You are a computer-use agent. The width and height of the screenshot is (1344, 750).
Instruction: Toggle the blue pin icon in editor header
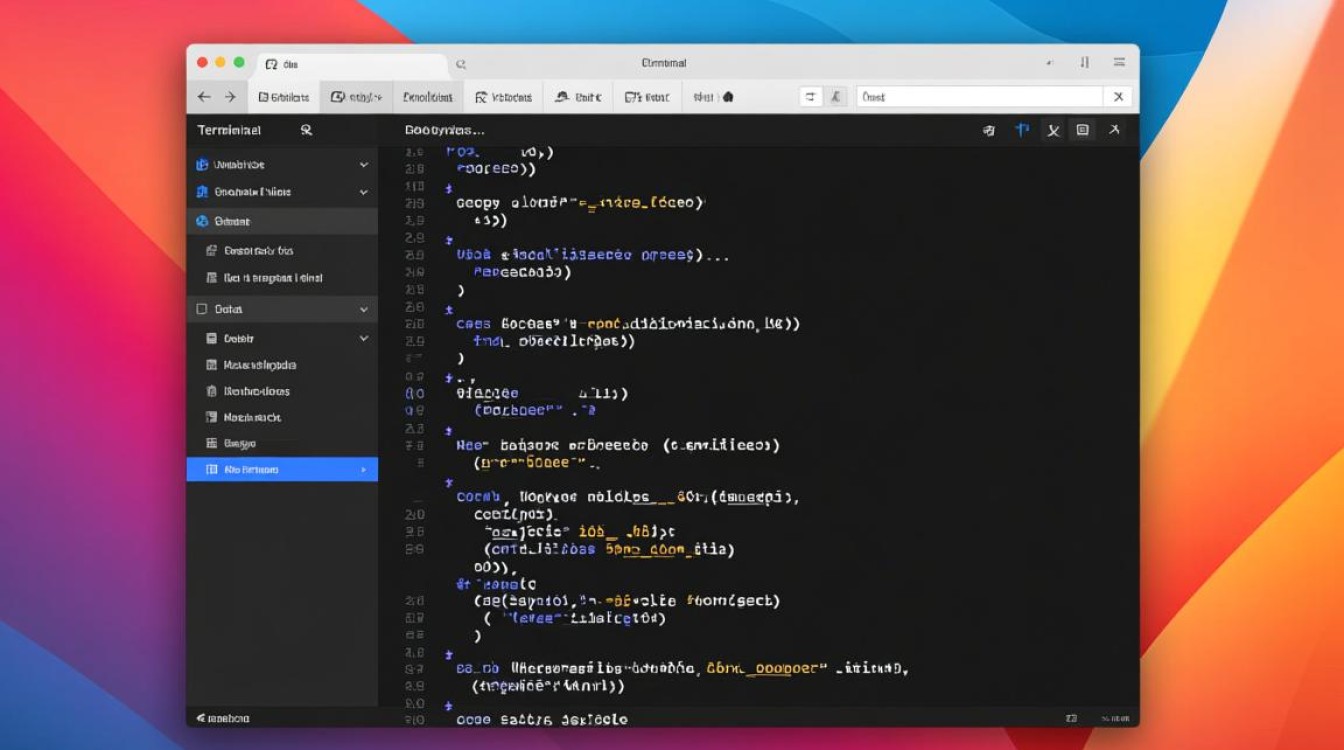point(1021,130)
